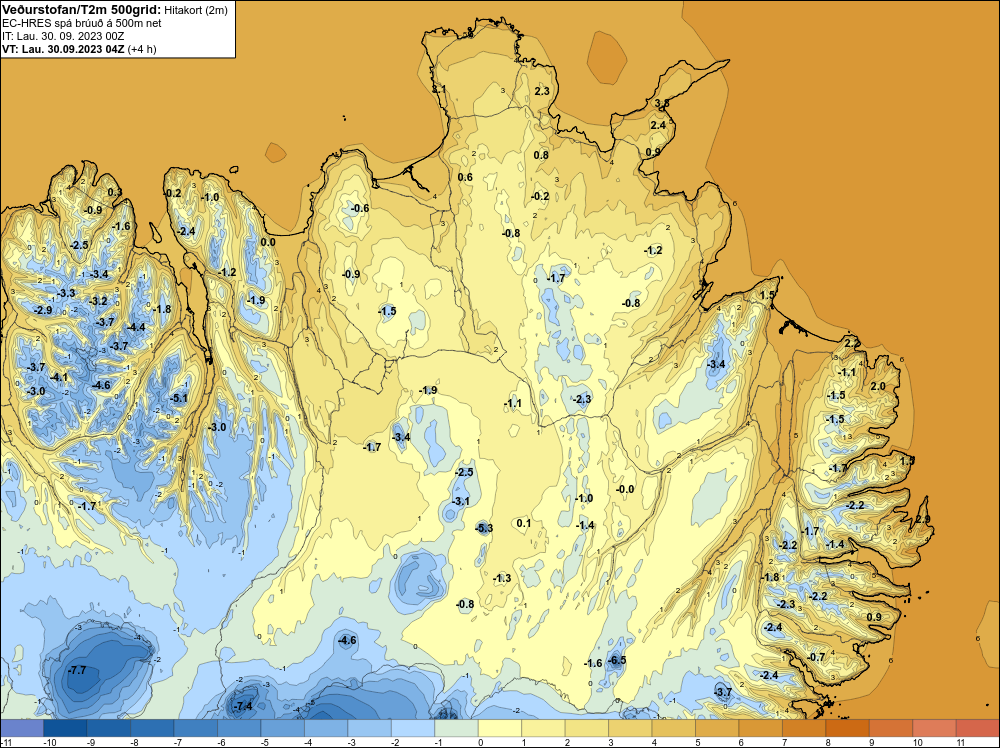Pick the legend swatch between -10 and -9

[x=65, y=728]
